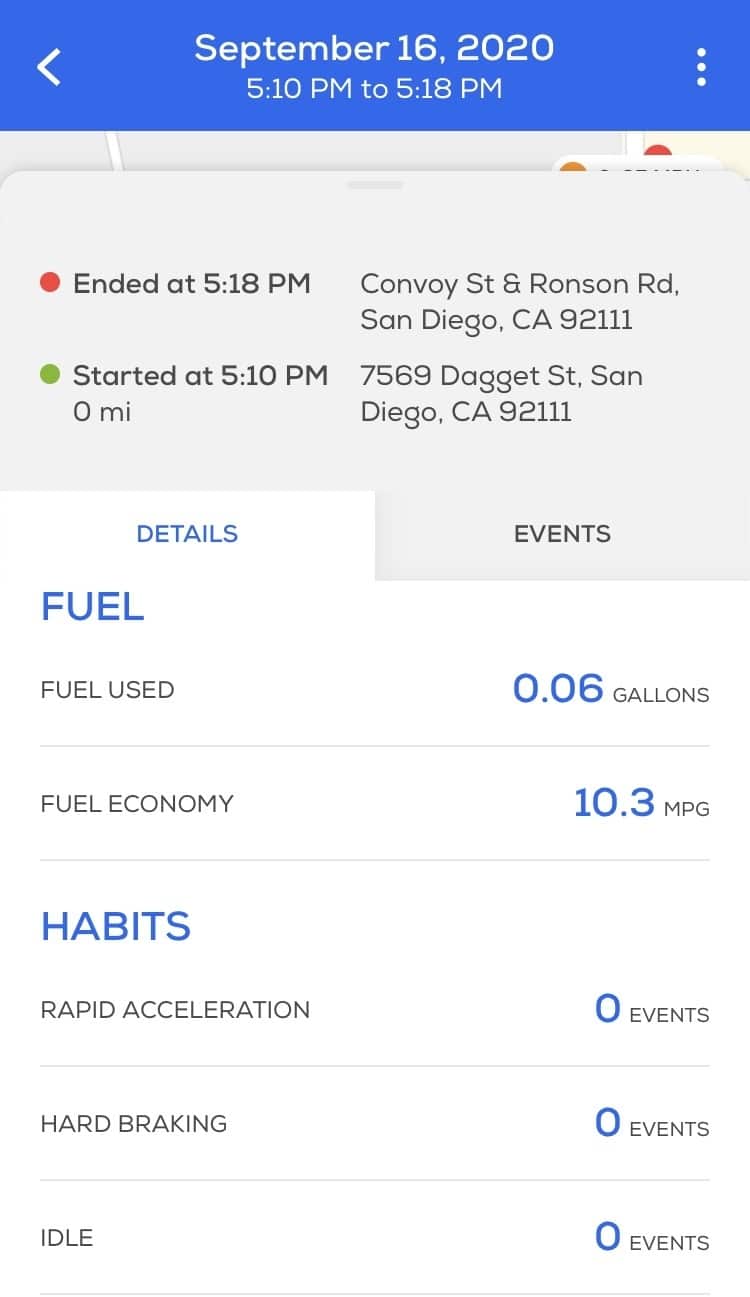750x1297 pixels.
Task: Tap the red trip-end marker dot
Action: click(50, 283)
